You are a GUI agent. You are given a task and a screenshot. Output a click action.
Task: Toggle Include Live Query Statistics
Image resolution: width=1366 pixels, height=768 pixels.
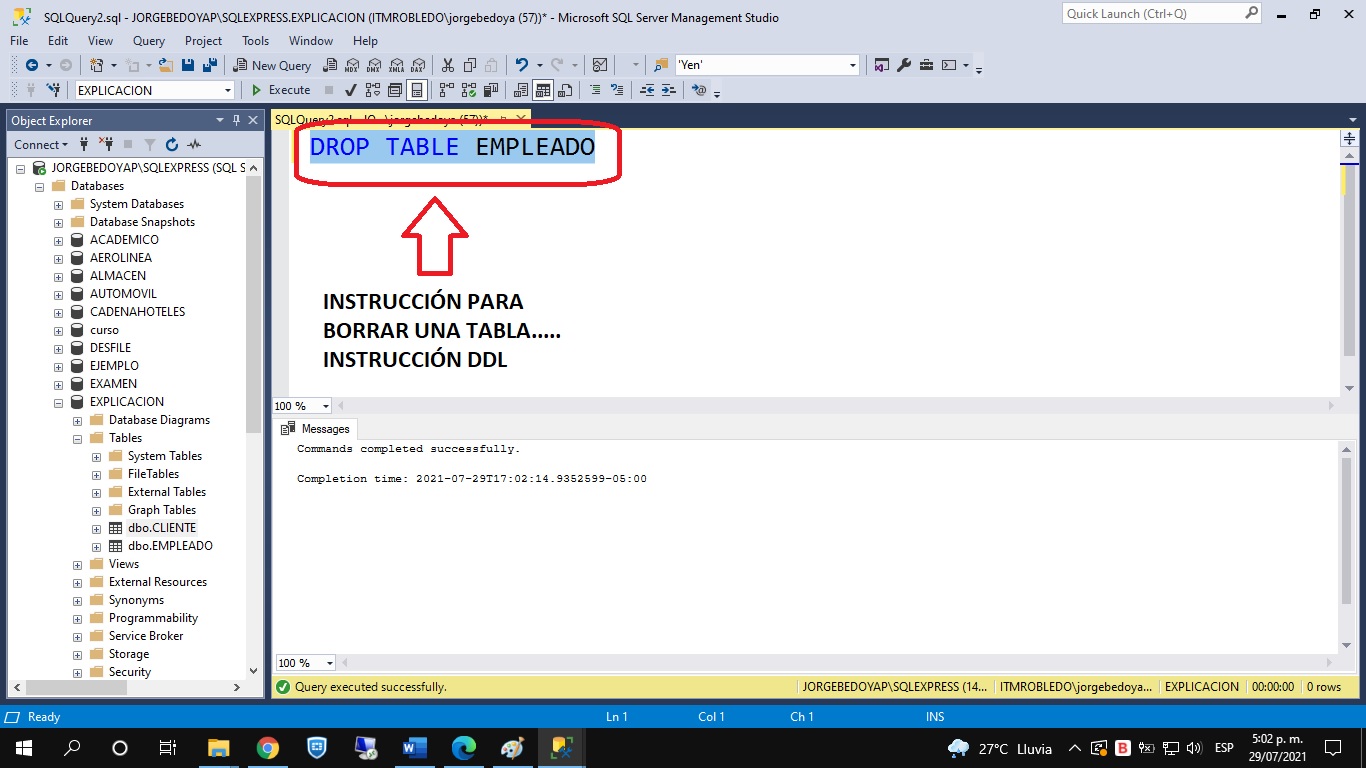click(x=468, y=90)
